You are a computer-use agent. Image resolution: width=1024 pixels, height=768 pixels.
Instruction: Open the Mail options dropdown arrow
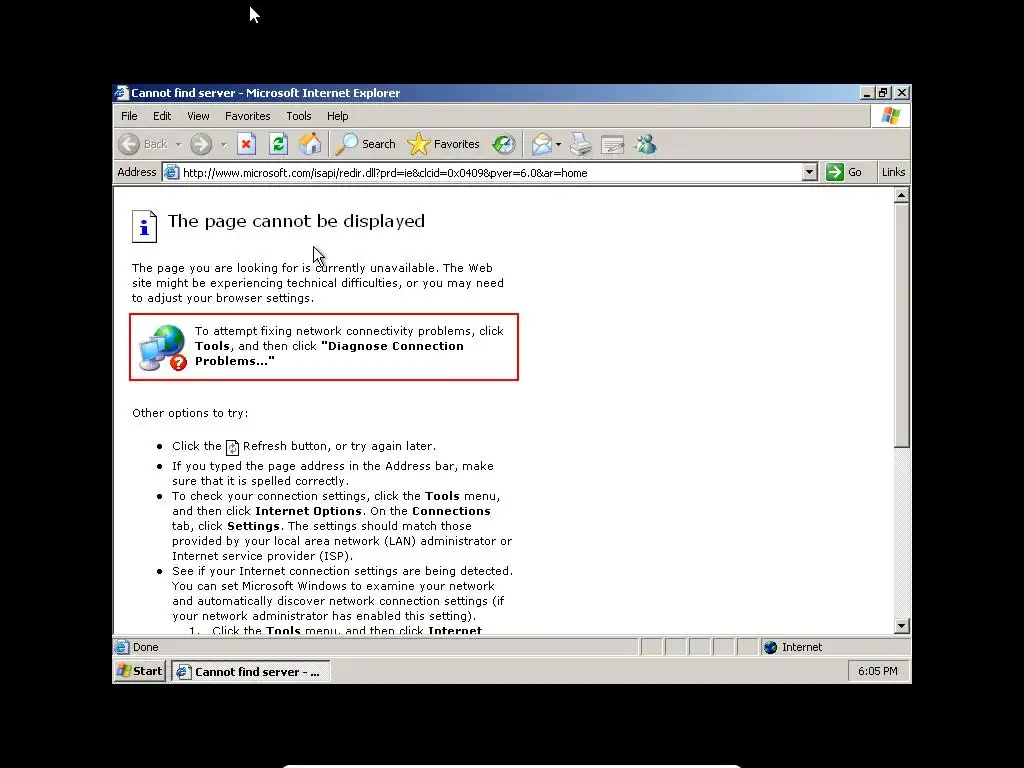point(558,144)
